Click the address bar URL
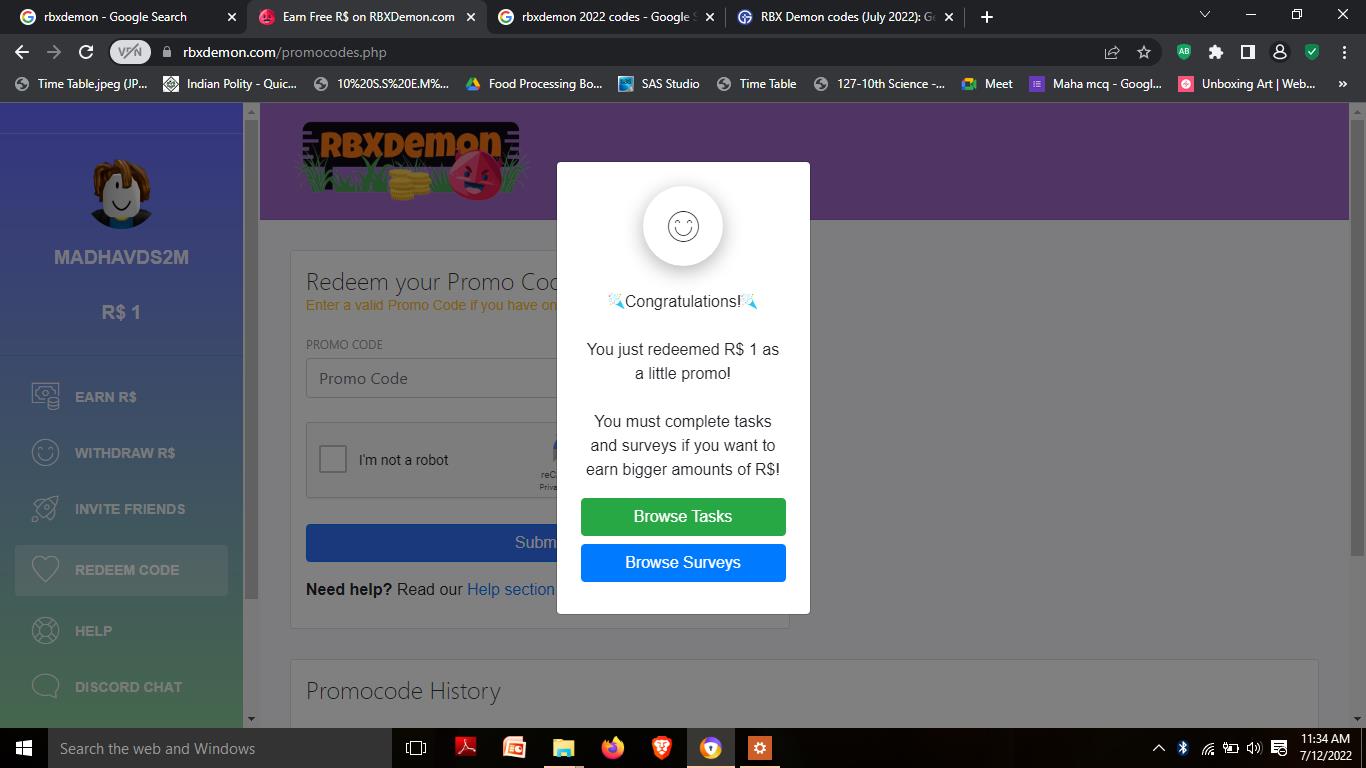Image resolution: width=1366 pixels, height=768 pixels. (x=284, y=52)
